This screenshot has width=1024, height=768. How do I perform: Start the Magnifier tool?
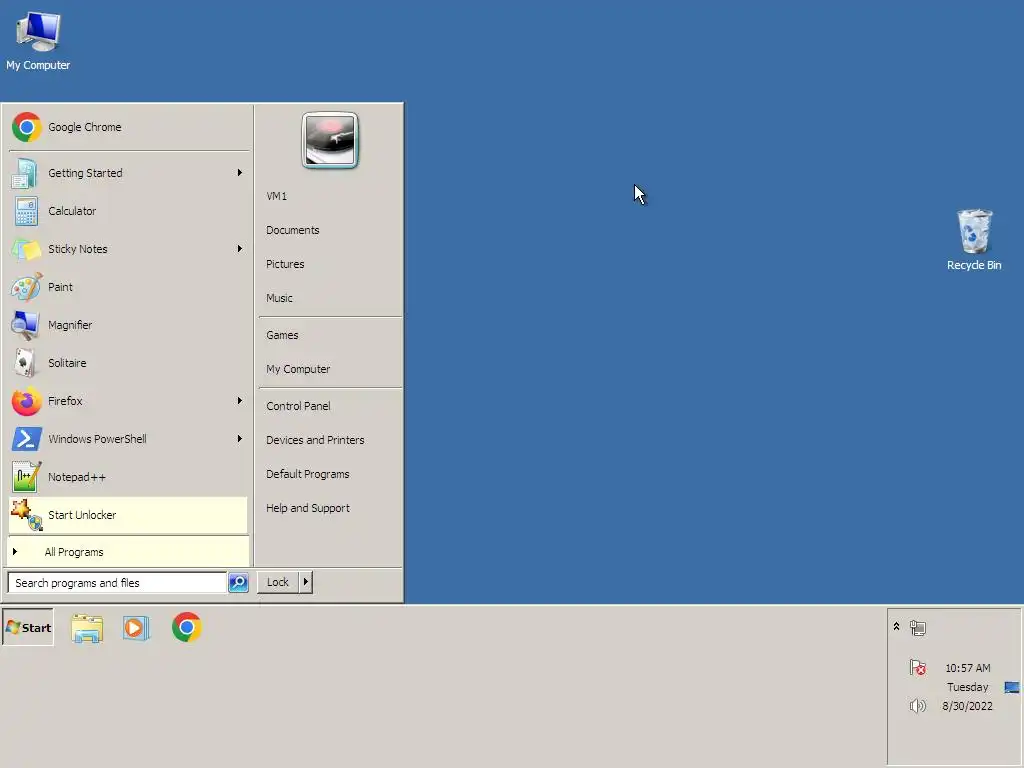128,325
